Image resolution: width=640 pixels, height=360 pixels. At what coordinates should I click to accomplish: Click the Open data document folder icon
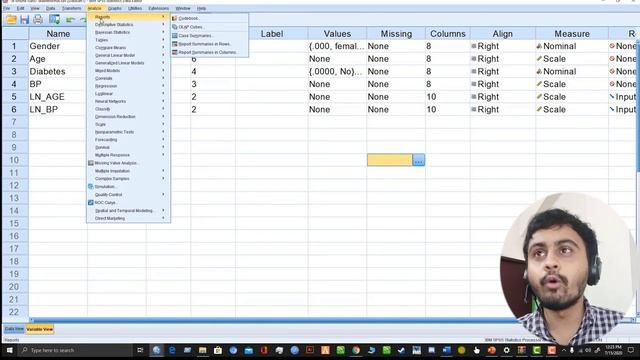[11, 19]
